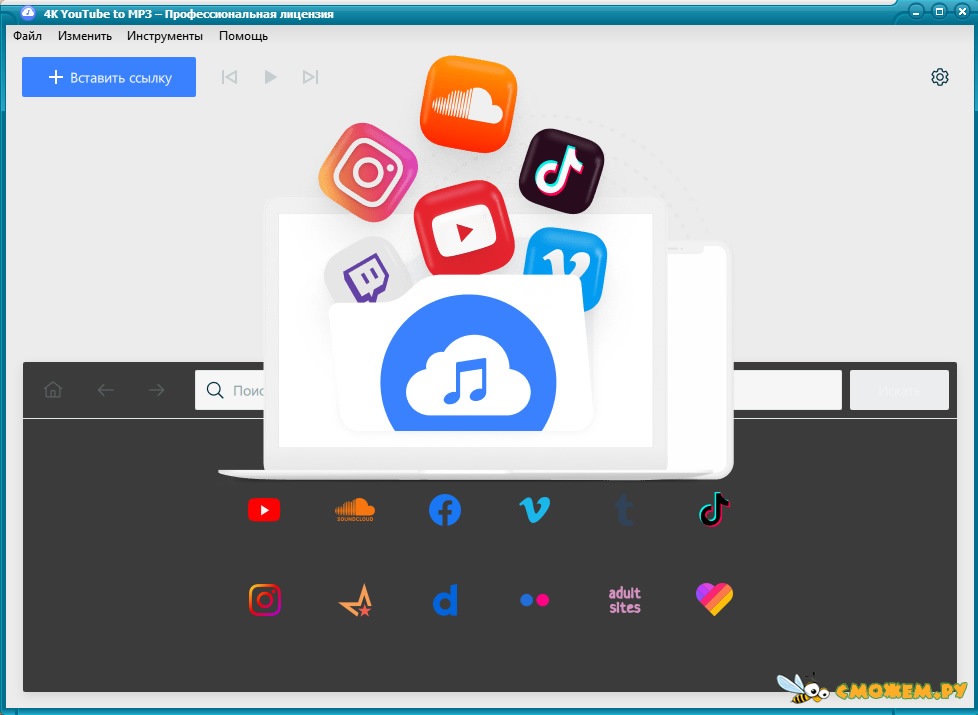Open Instagram site shortcut
This screenshot has height=715, width=978.
tap(264, 600)
